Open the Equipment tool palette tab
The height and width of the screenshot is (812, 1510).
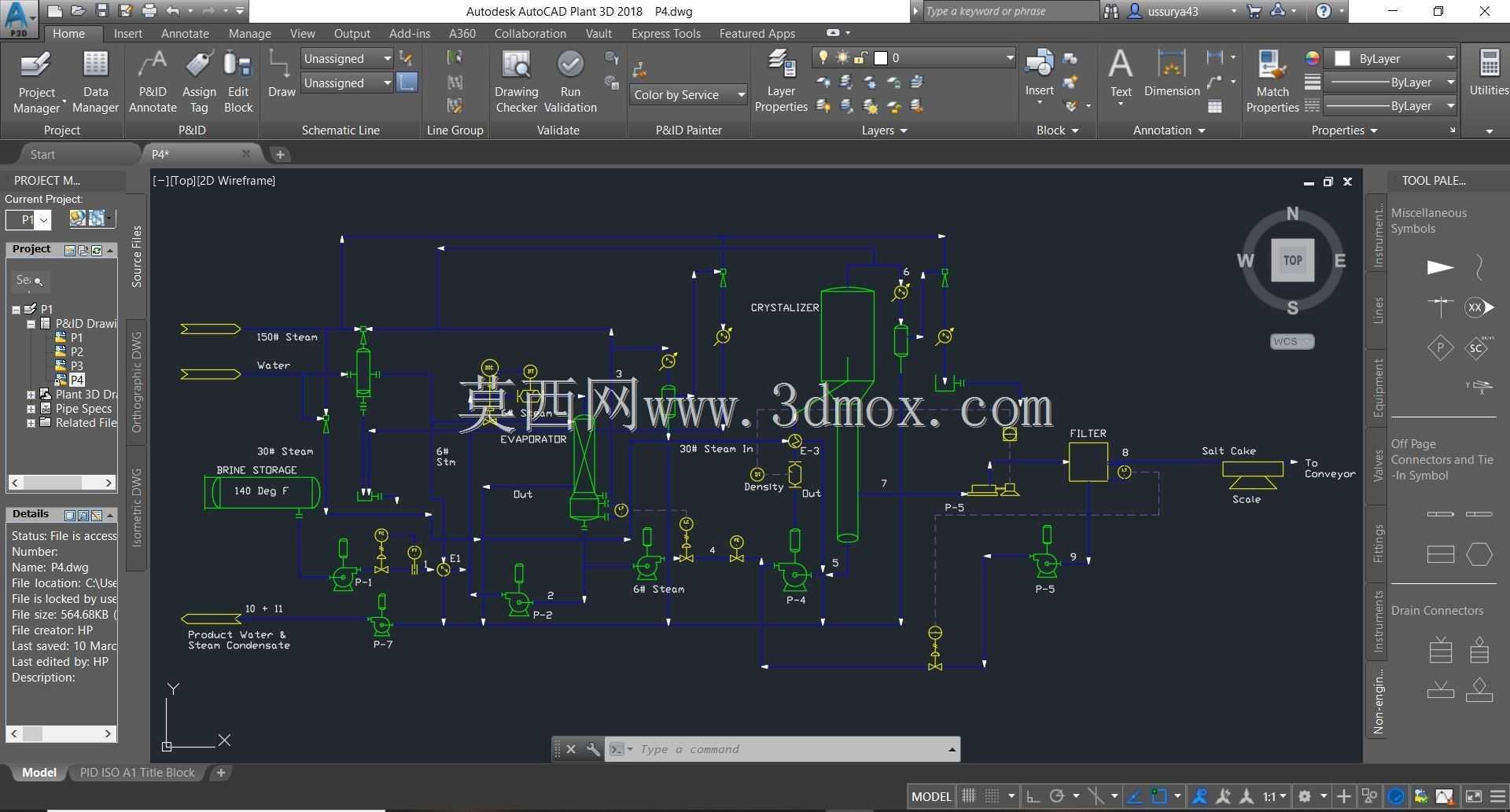1378,387
